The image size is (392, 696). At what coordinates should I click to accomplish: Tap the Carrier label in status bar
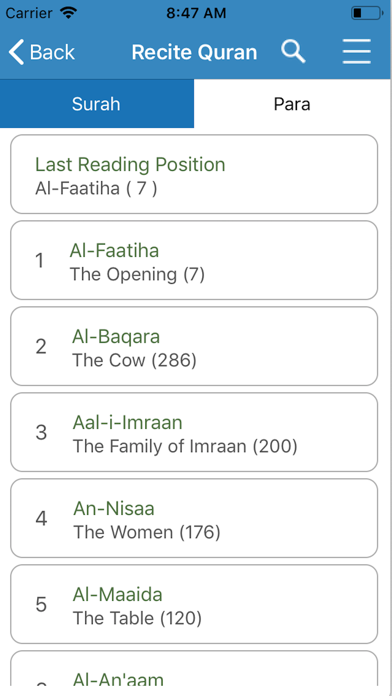[x=30, y=13]
